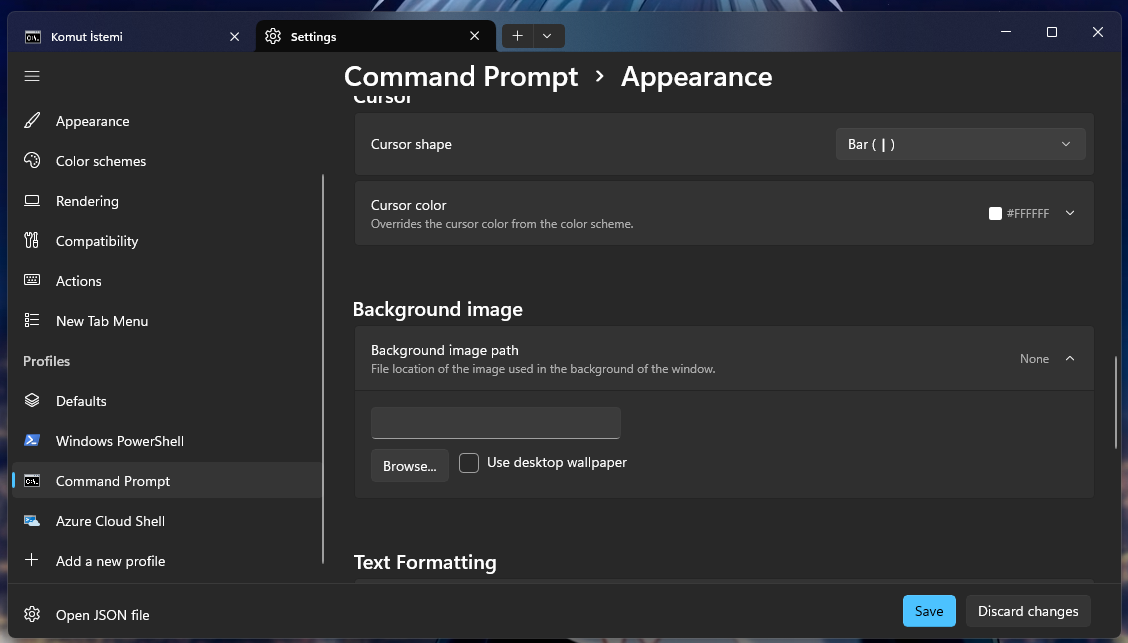Screen dimensions: 1128x643
Task: Close the Komut İstemi tab
Action: (x=235, y=37)
